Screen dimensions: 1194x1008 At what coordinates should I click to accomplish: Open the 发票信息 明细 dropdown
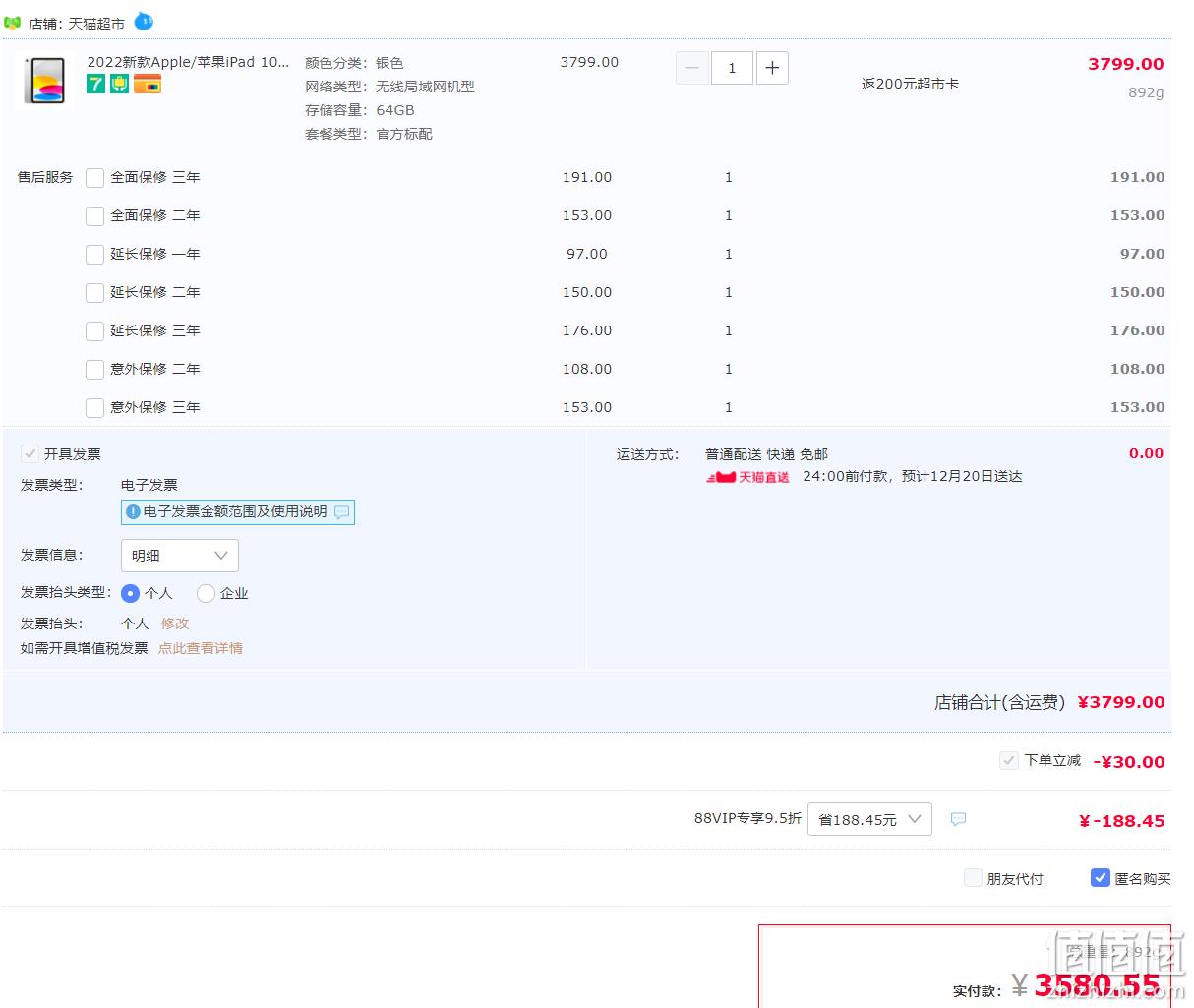click(180, 556)
